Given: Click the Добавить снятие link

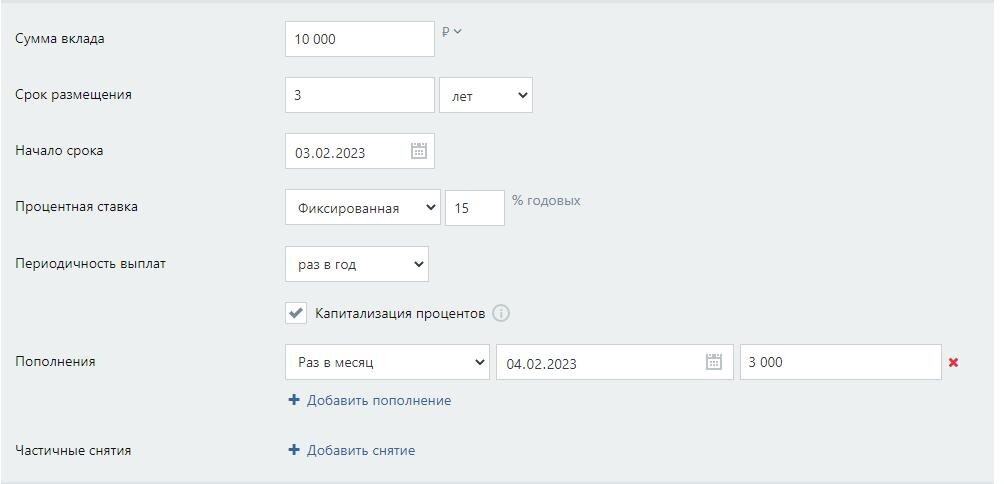Looking at the screenshot, I should pyautogui.click(x=361, y=451).
